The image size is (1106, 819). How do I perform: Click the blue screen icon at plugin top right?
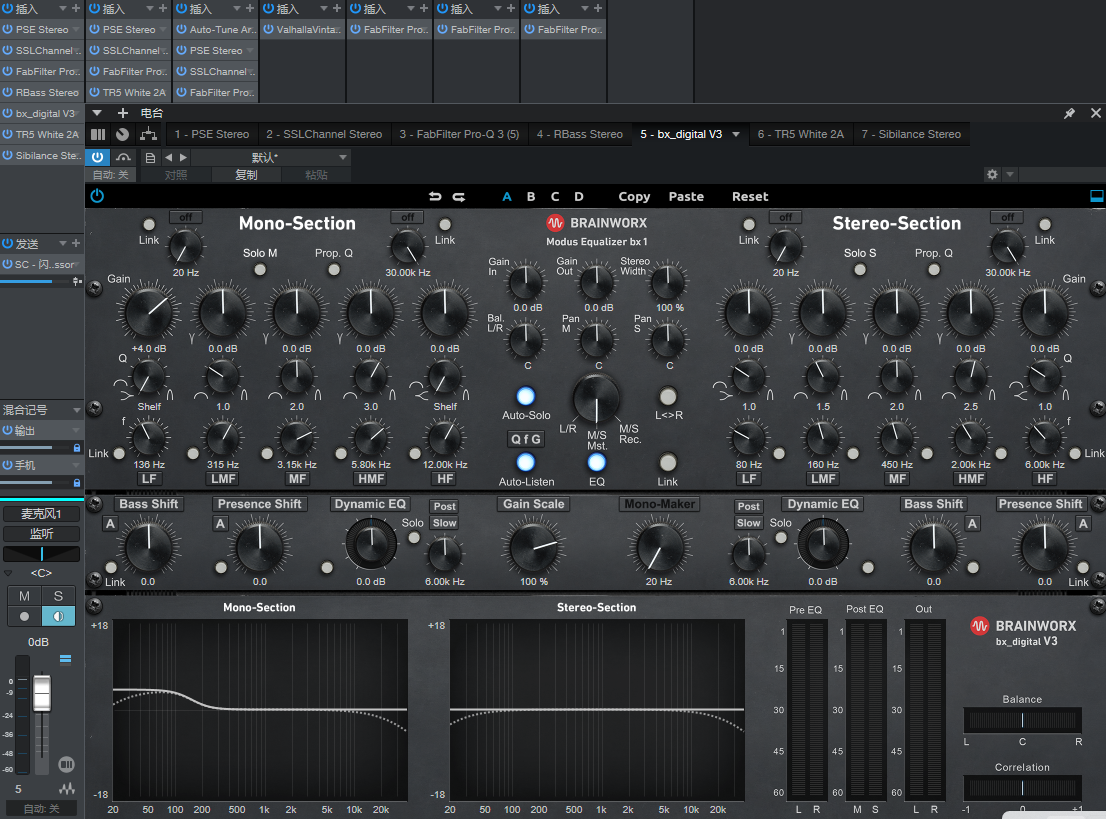[1097, 196]
